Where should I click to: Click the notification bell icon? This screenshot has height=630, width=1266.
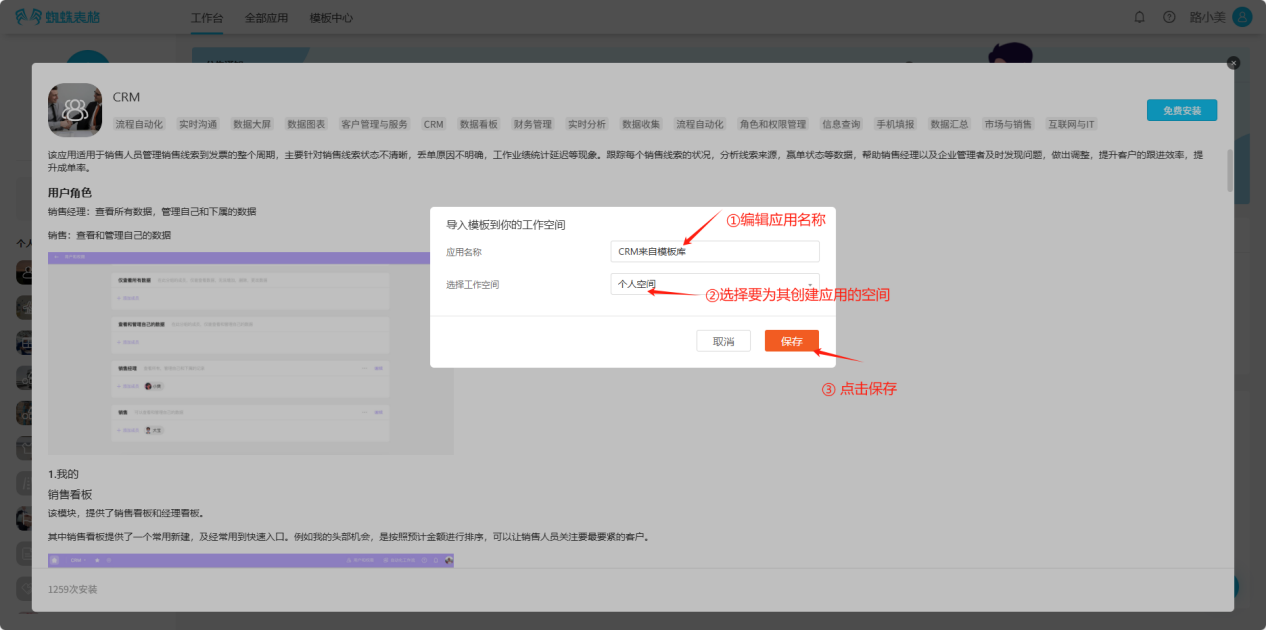click(x=1139, y=17)
